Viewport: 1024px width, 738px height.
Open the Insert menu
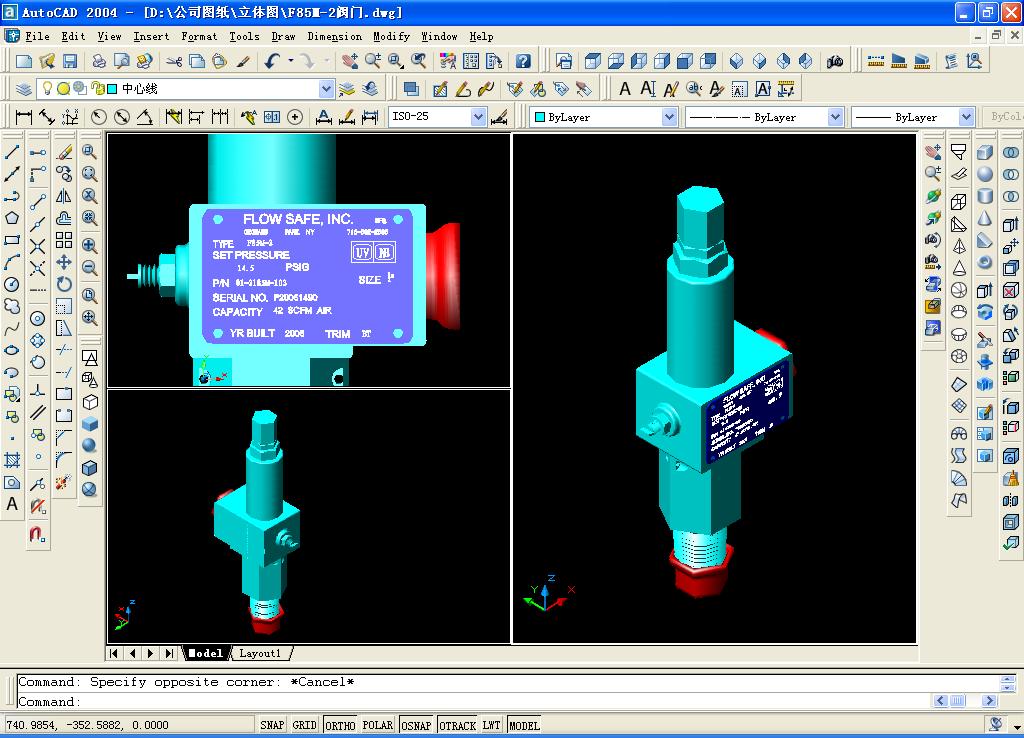(x=151, y=37)
